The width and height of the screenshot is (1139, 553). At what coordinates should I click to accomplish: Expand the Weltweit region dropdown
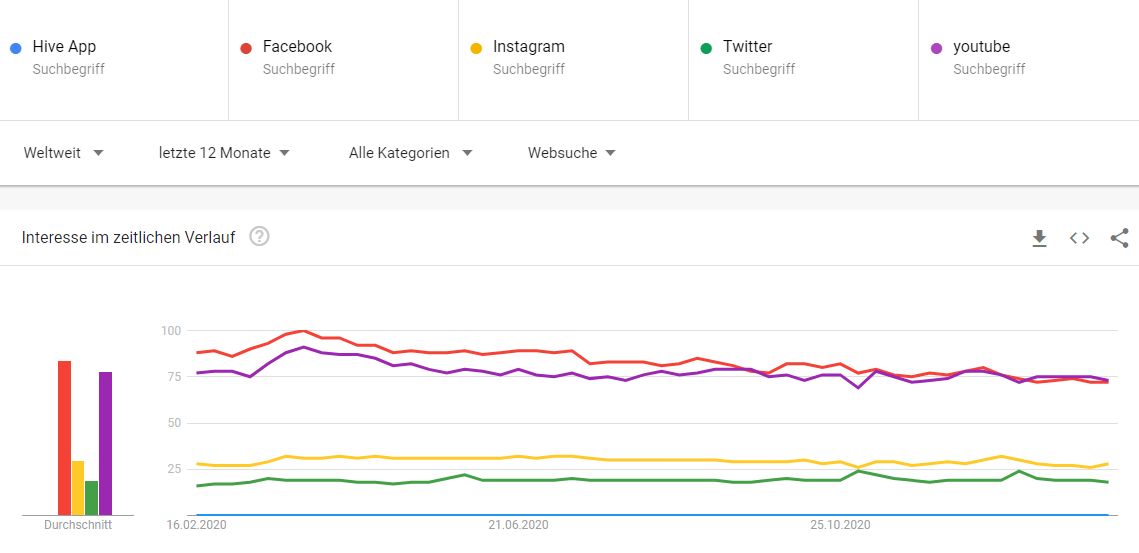click(64, 153)
